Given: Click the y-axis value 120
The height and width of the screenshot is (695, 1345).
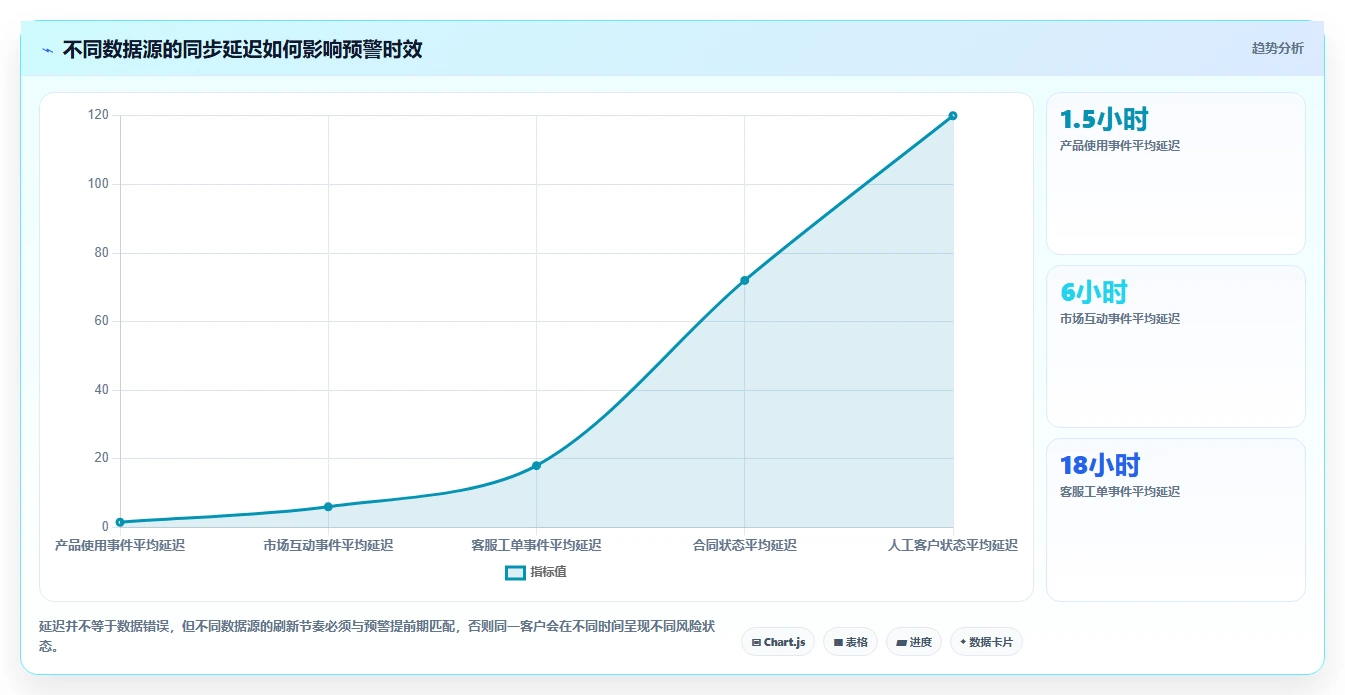Looking at the screenshot, I should click(x=98, y=115).
